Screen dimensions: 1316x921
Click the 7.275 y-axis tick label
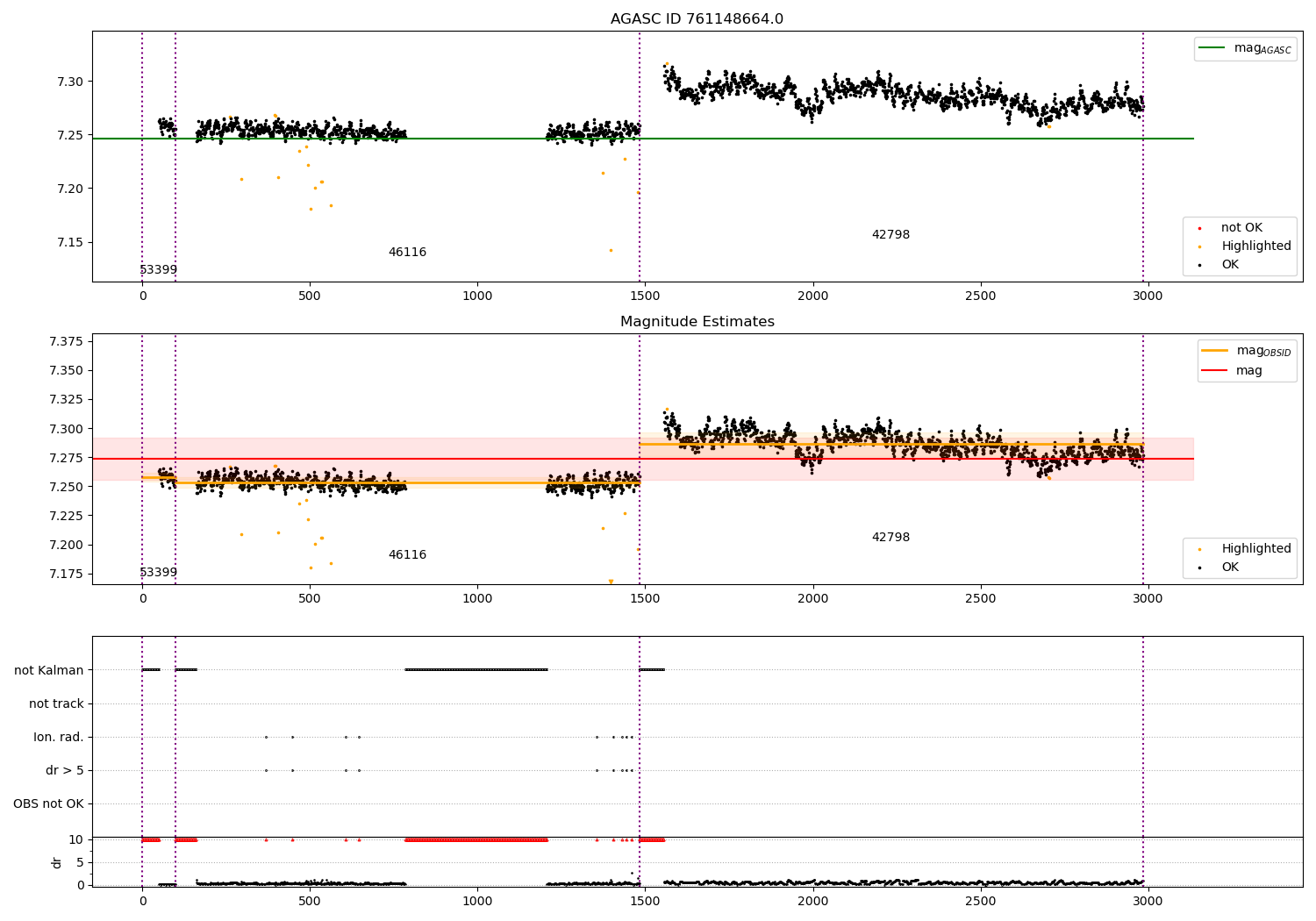(67, 458)
